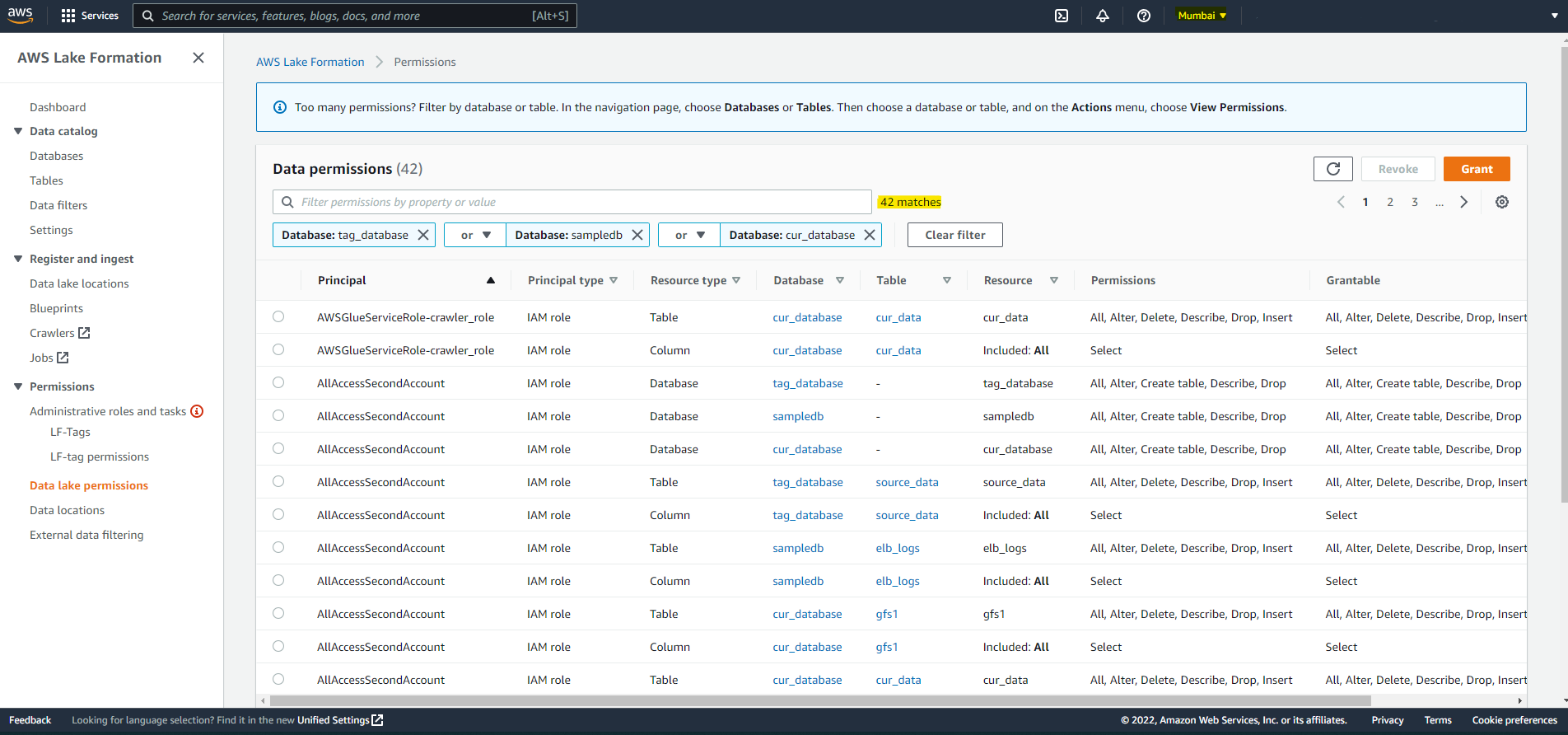Open Jobs external link
Viewport: 1568px width, 735px height.
pyautogui.click(x=49, y=358)
